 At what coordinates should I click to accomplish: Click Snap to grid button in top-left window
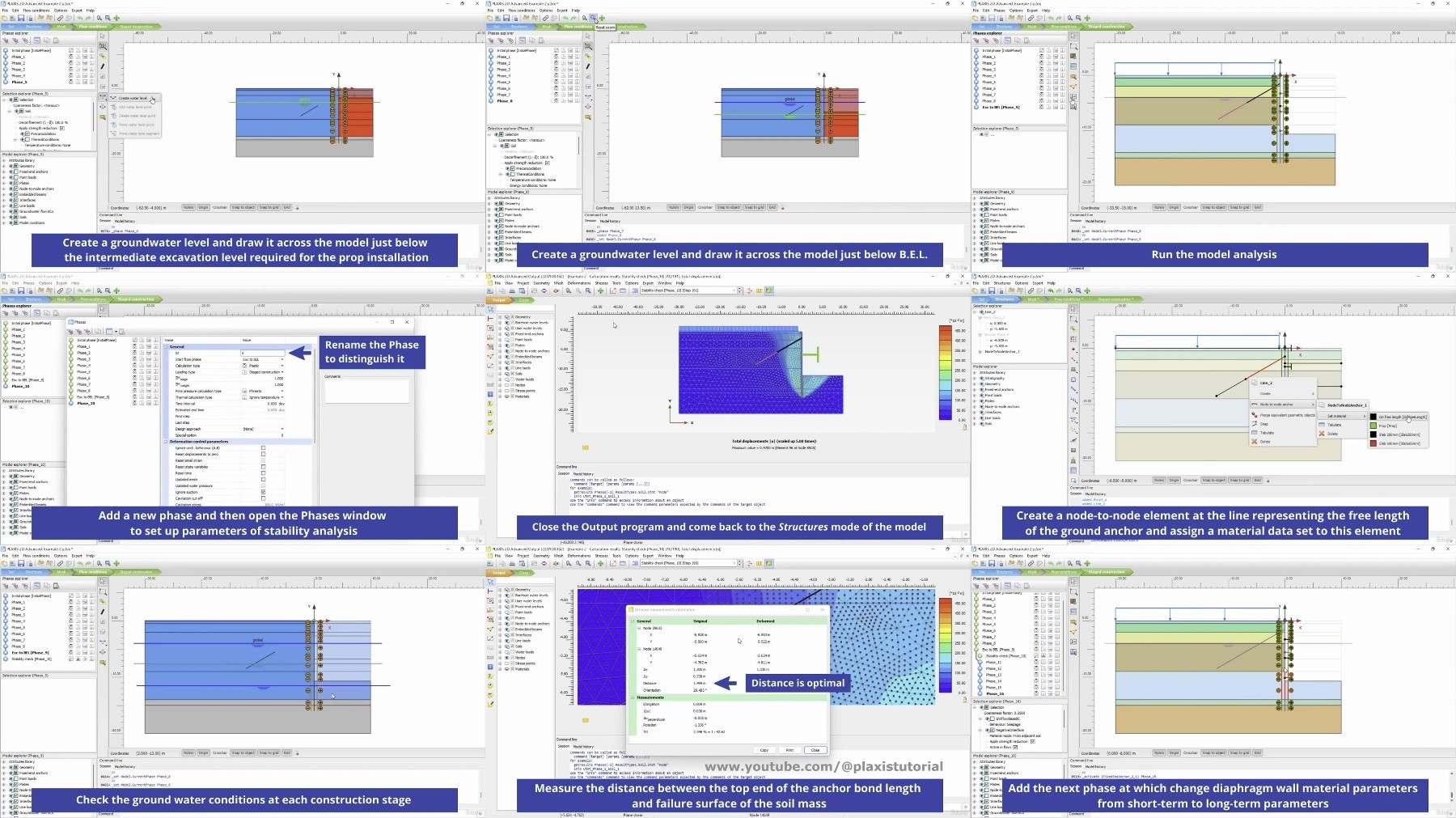pyautogui.click(x=269, y=207)
